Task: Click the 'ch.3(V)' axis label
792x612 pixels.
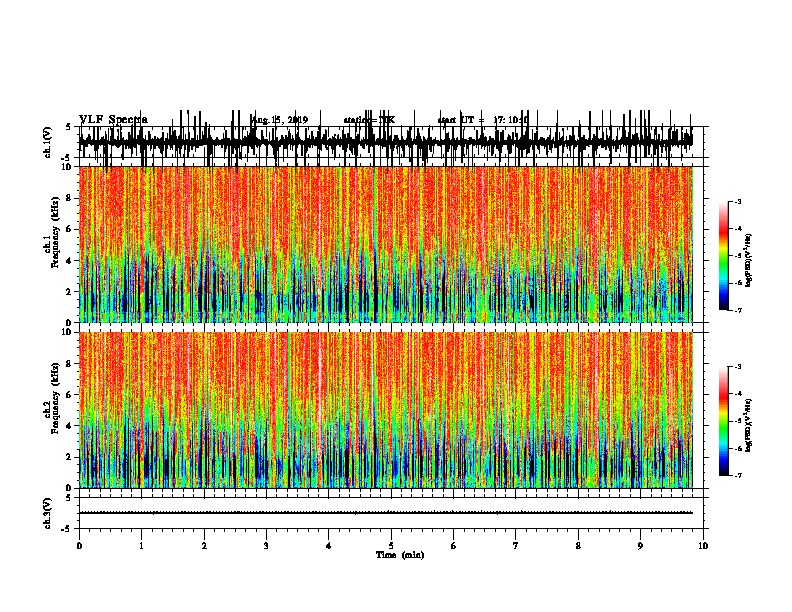Action: tap(47, 513)
